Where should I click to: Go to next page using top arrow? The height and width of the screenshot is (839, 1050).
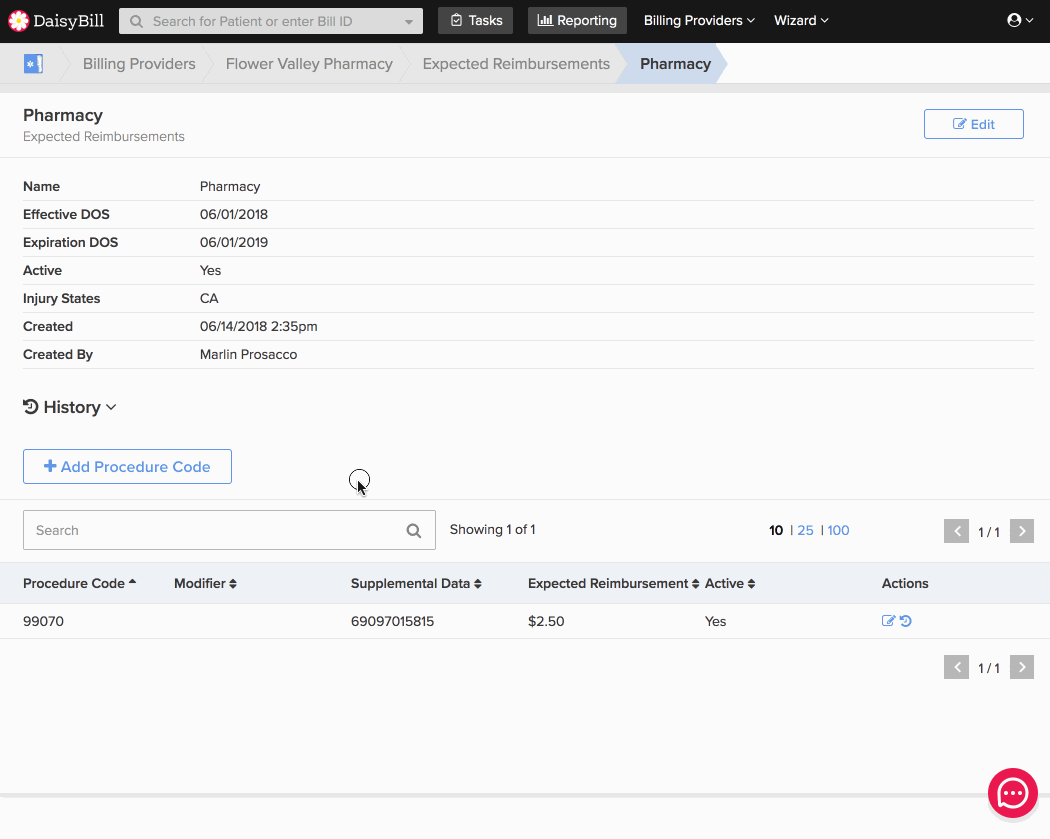coord(1022,531)
